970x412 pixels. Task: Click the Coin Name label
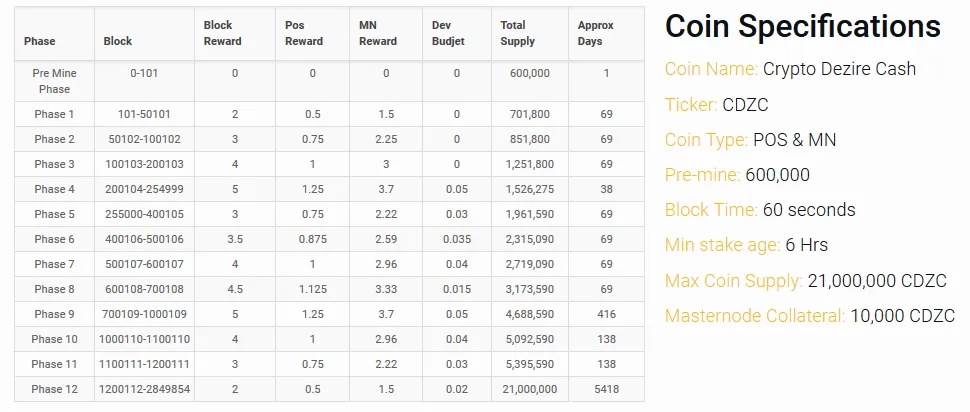[711, 69]
